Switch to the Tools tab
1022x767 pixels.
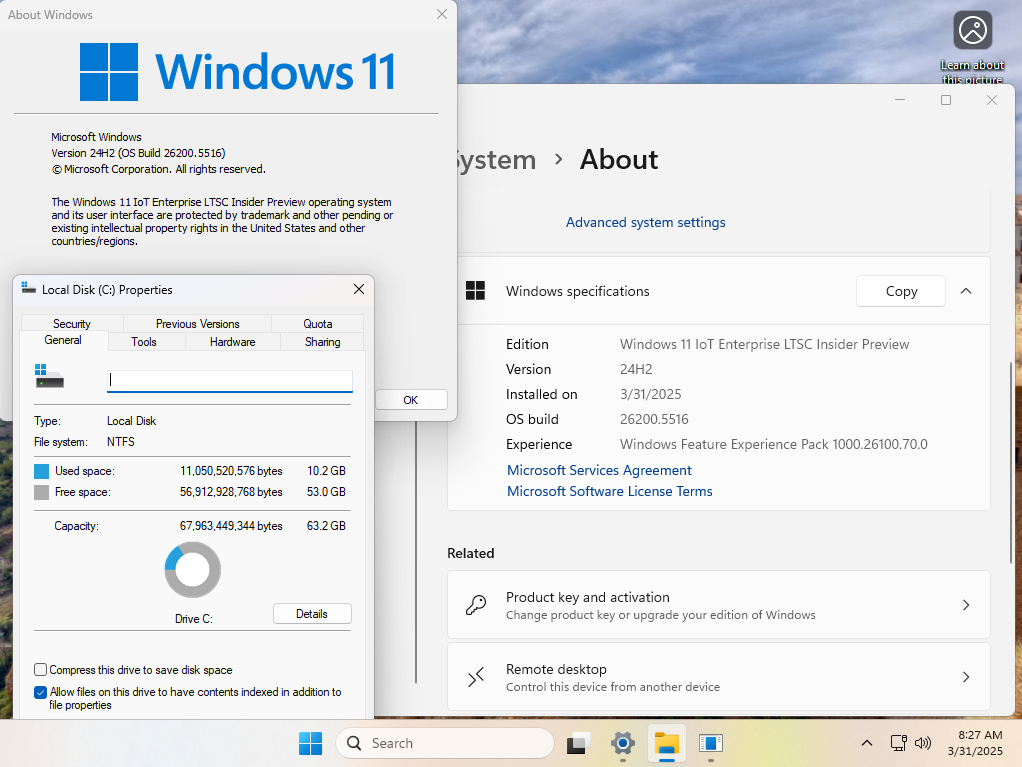pyautogui.click(x=144, y=341)
